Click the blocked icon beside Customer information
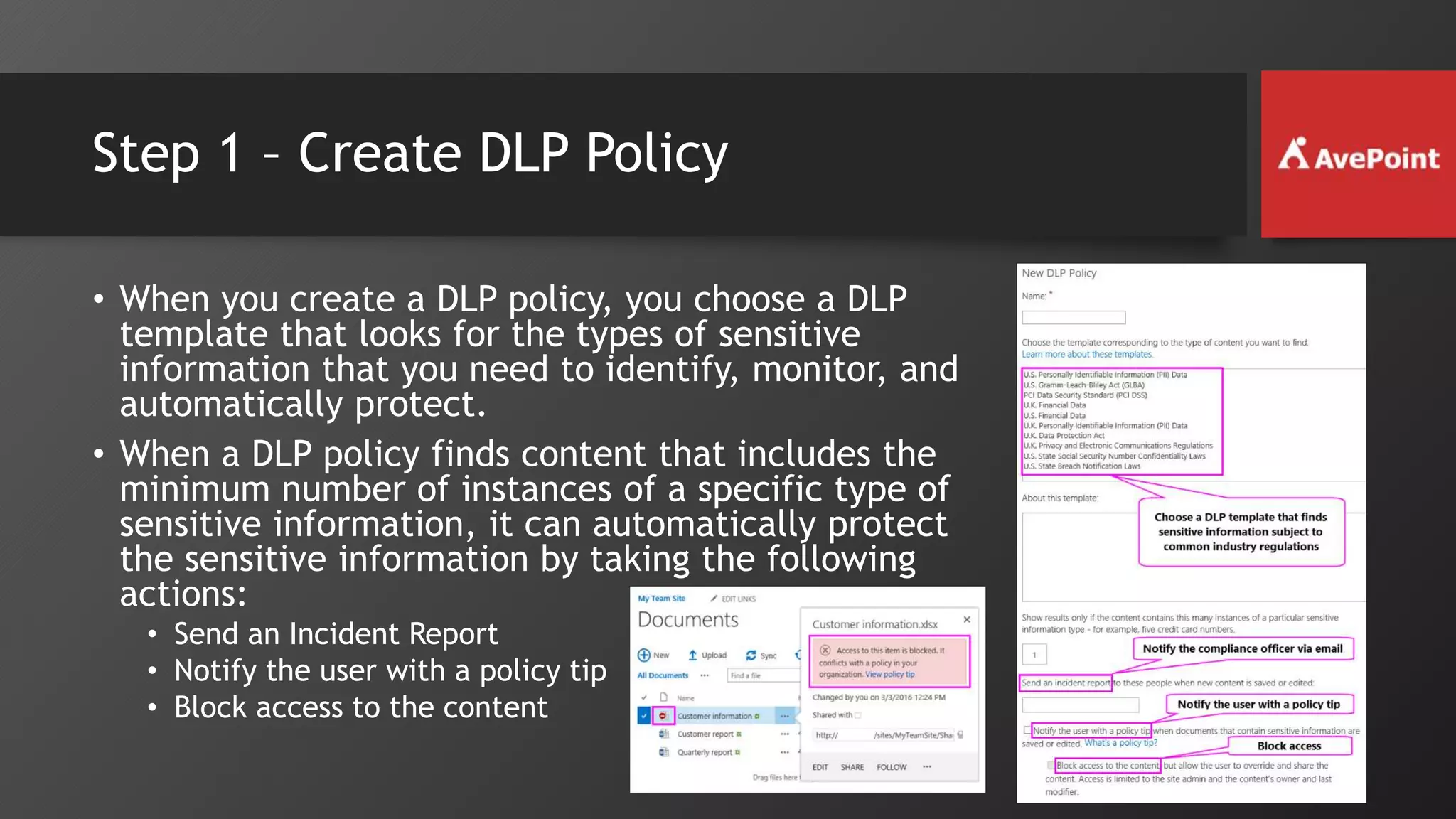The image size is (1456, 819). pyautogui.click(x=663, y=716)
